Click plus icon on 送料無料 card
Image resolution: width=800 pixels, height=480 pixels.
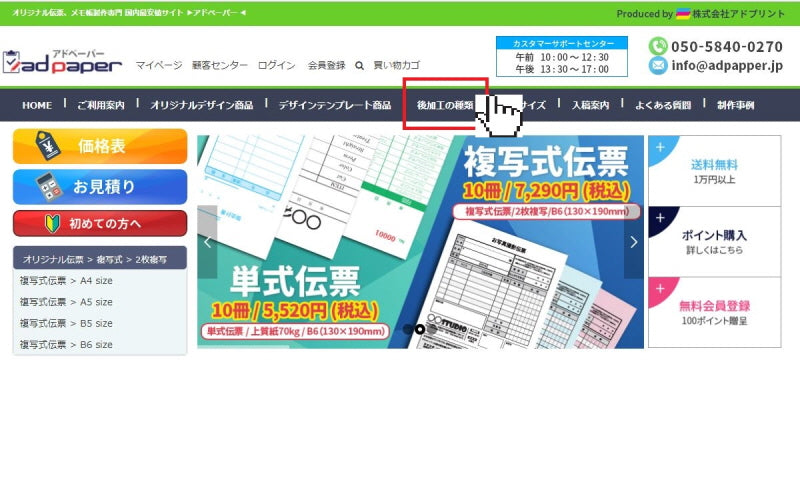tap(660, 147)
